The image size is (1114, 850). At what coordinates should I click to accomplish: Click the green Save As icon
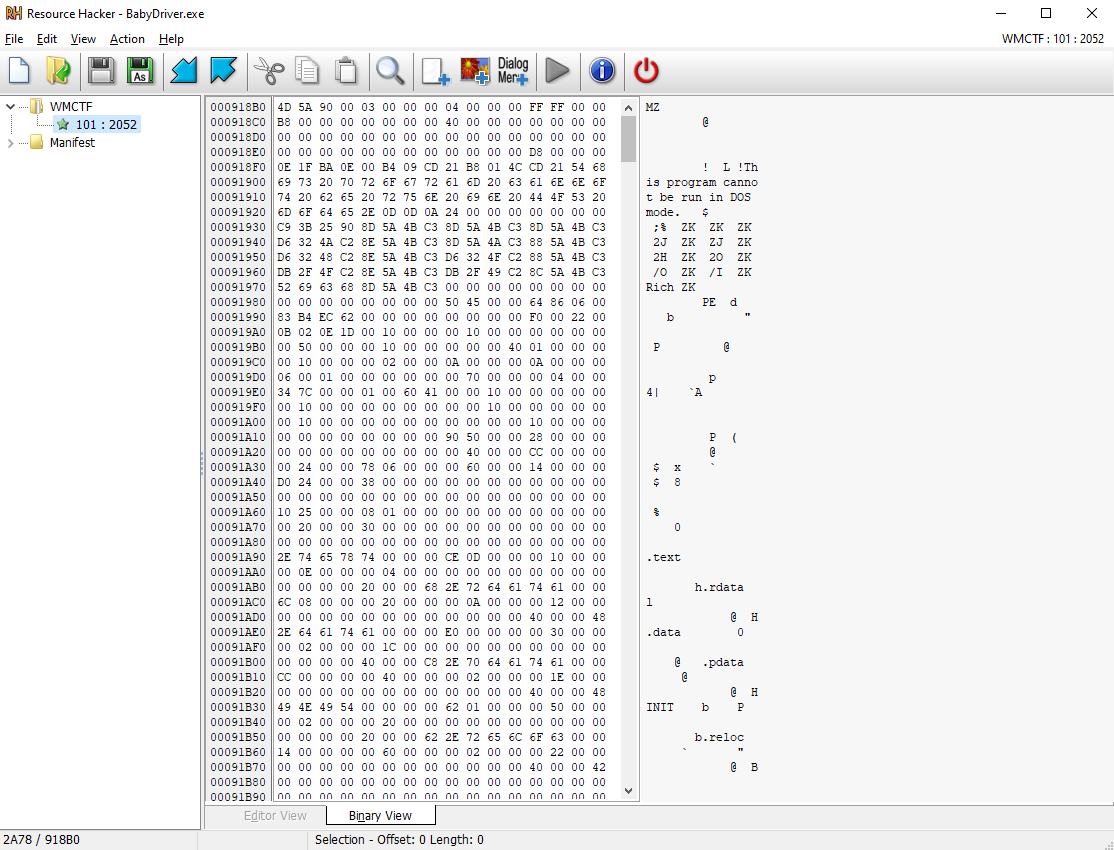point(141,71)
